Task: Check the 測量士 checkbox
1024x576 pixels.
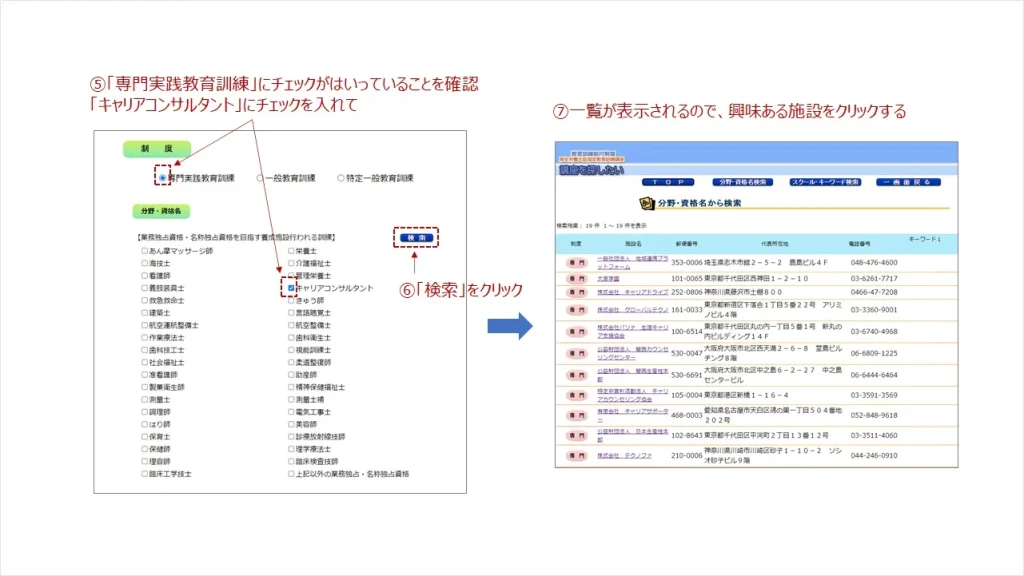Action: coord(144,400)
